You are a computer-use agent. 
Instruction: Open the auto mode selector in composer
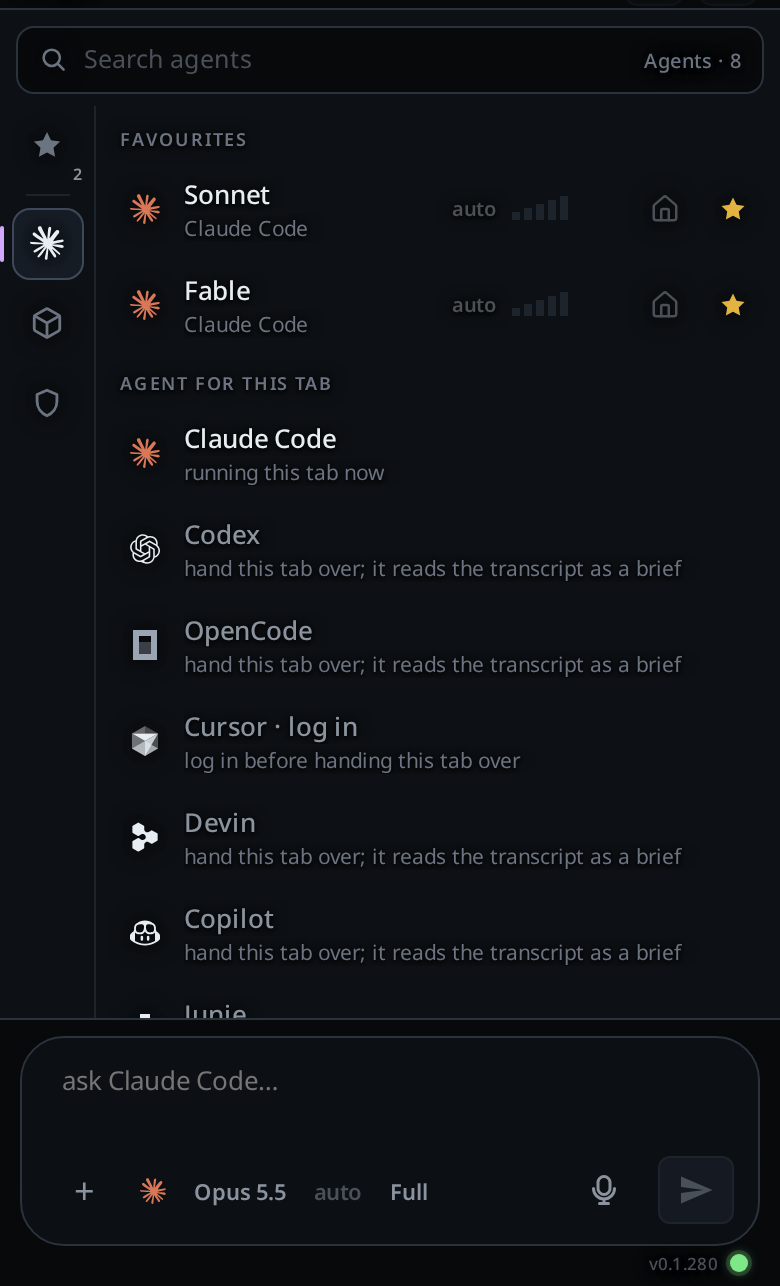[x=337, y=1192]
